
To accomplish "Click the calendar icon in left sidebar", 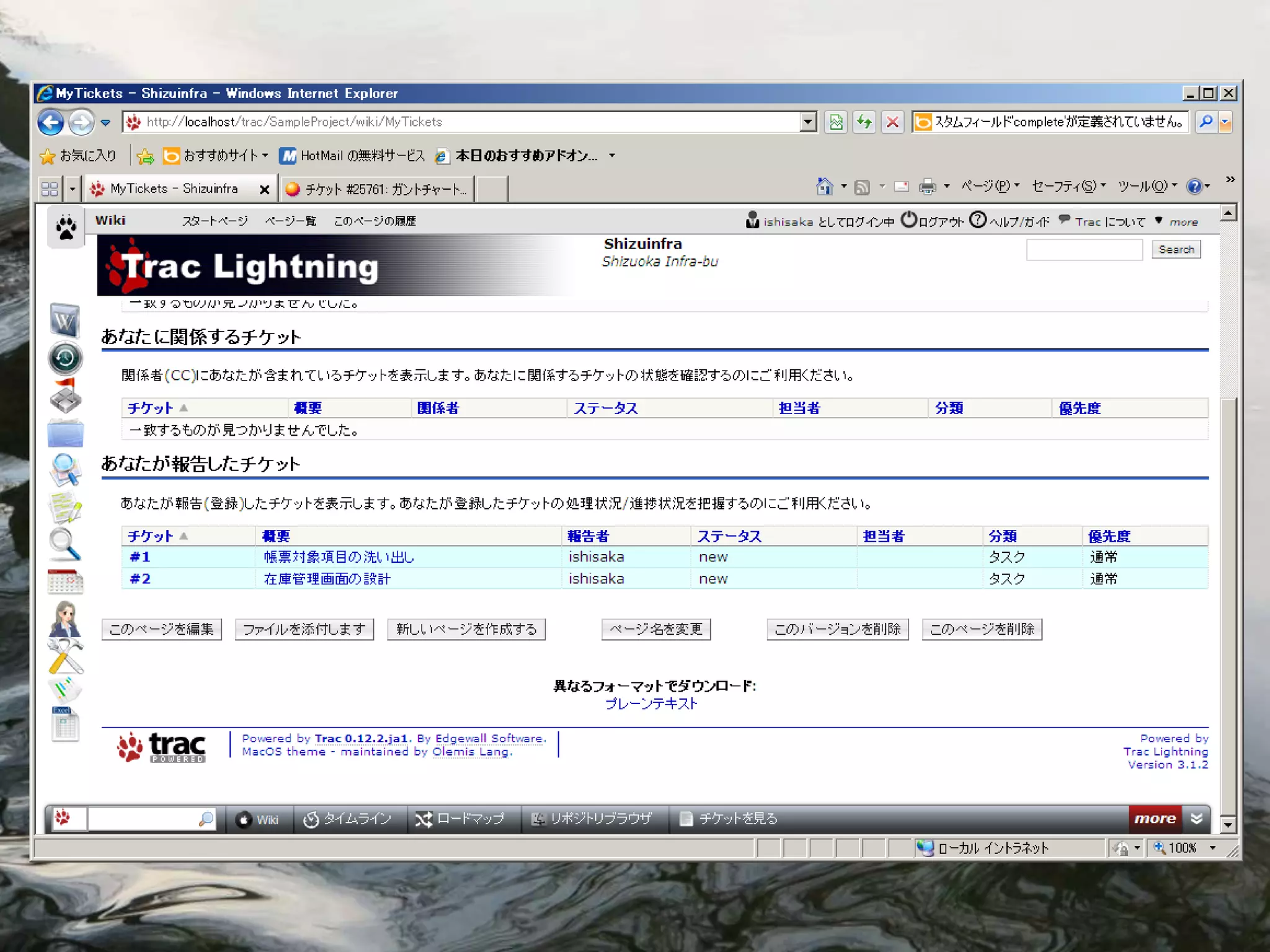I will tap(65, 581).
